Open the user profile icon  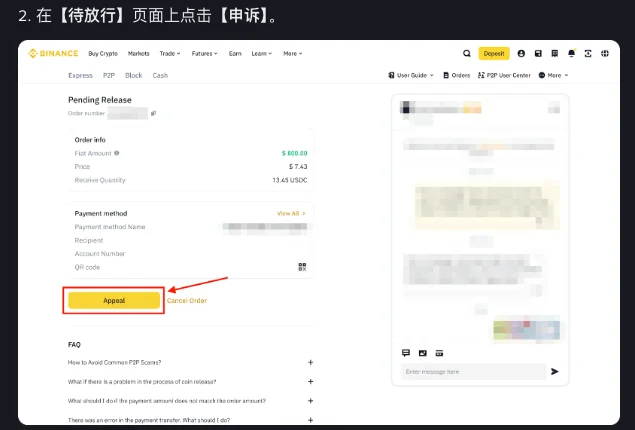pyautogui.click(x=521, y=53)
